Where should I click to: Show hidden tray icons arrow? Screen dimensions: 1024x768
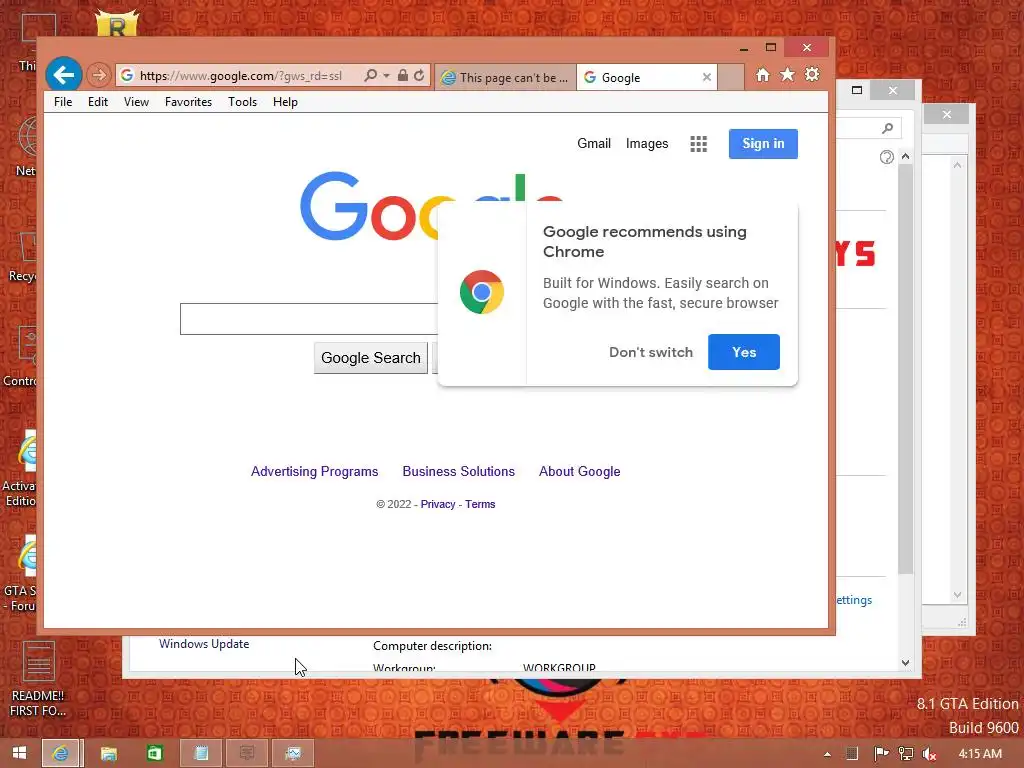coord(827,754)
